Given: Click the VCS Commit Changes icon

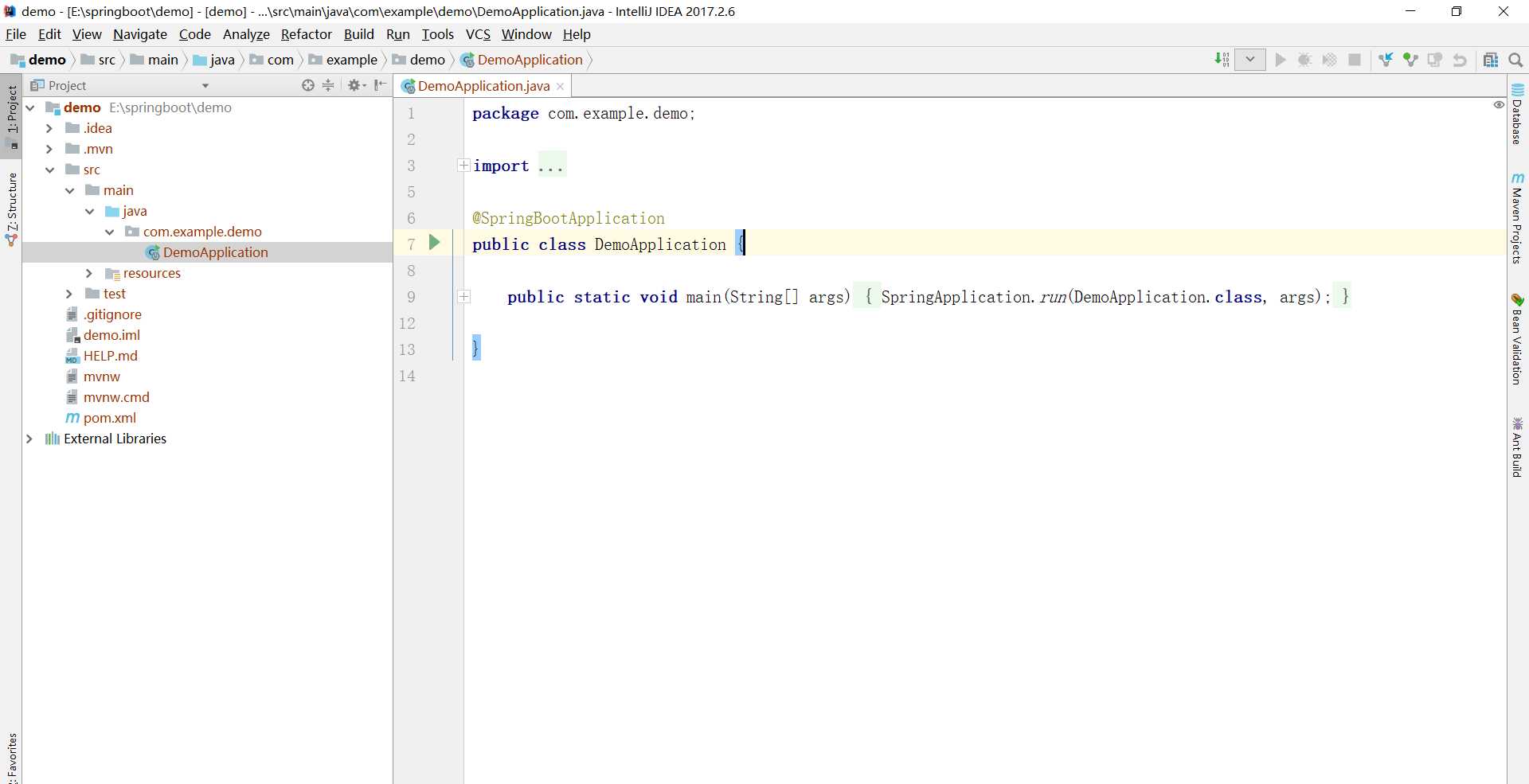Looking at the screenshot, I should [1410, 60].
